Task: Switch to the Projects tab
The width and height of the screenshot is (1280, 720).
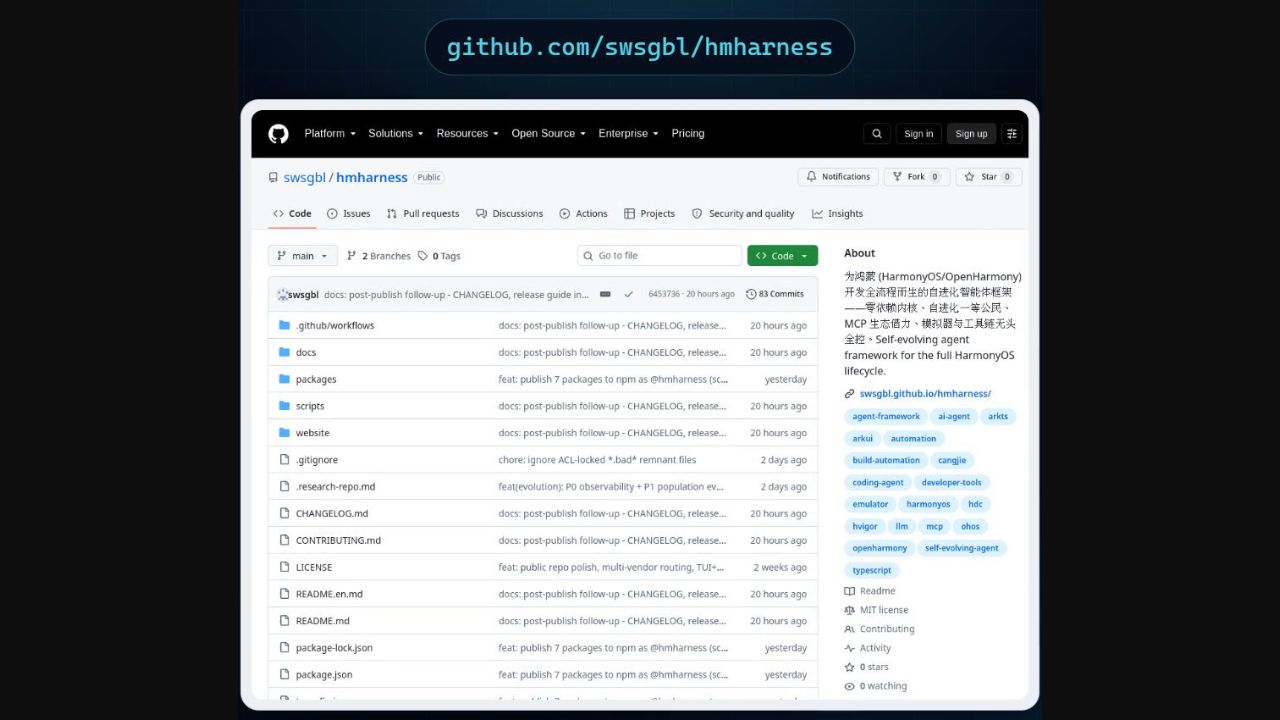Action: click(649, 214)
